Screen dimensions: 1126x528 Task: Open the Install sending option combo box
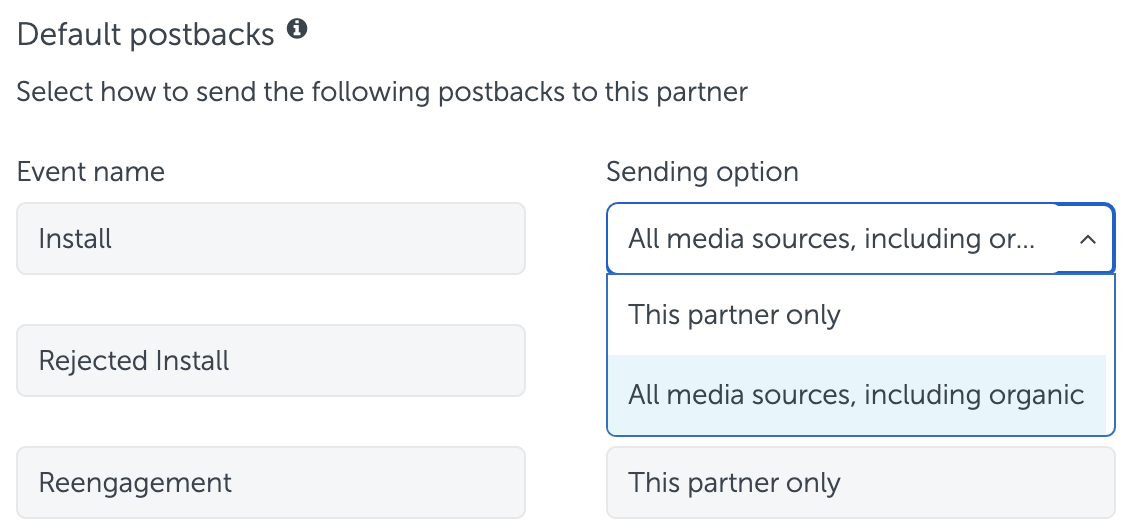[x=860, y=238]
